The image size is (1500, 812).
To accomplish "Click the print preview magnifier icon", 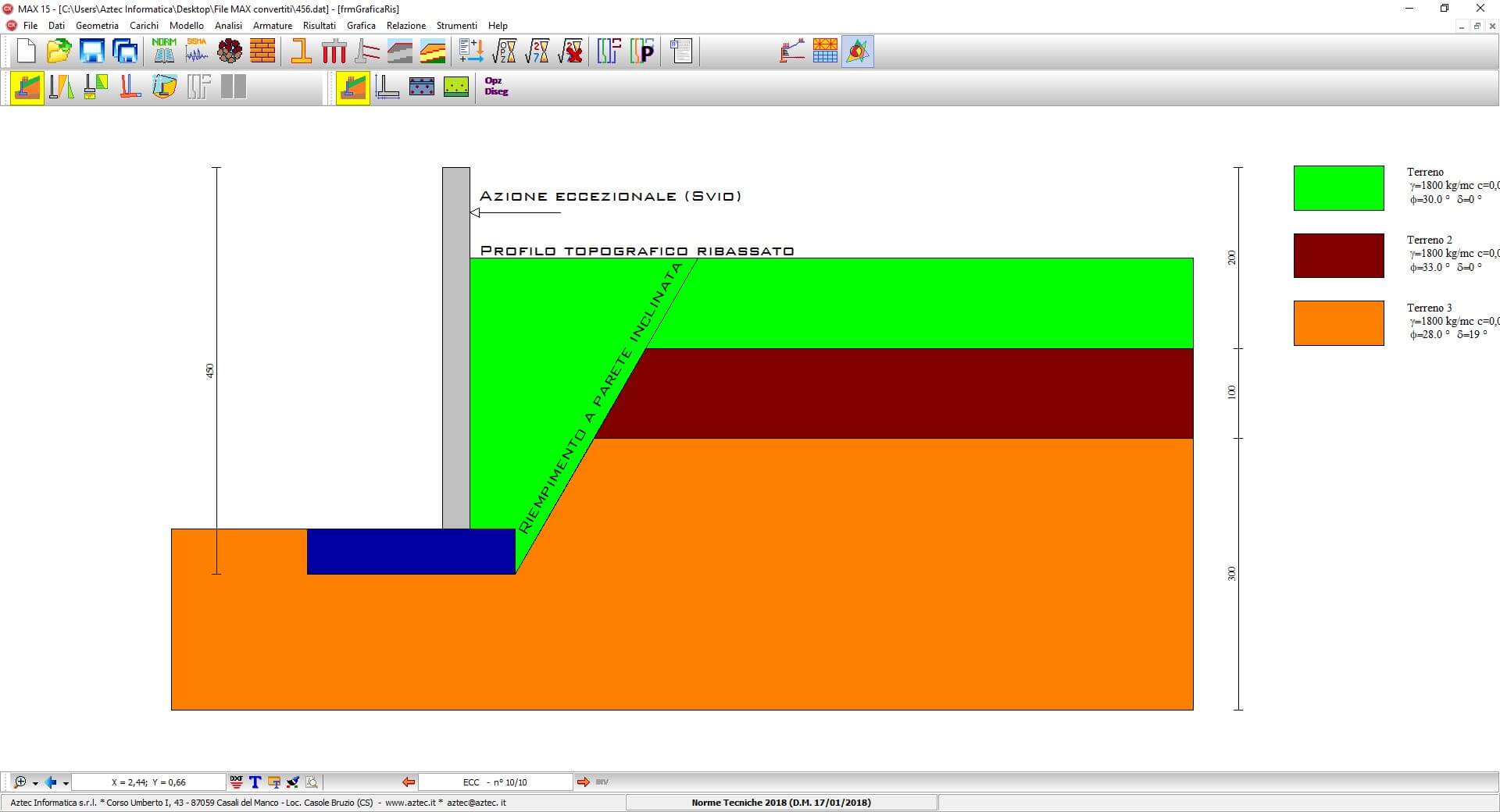I will (x=312, y=782).
